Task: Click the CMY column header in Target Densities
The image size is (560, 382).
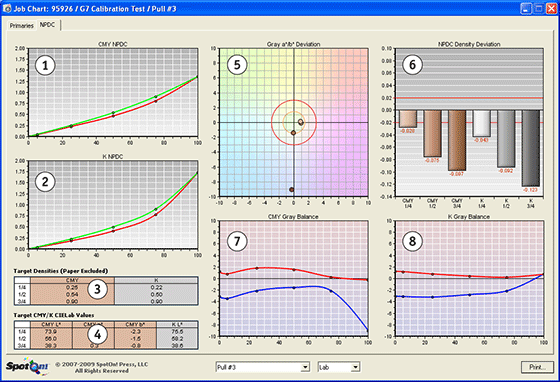Action: [x=72, y=280]
